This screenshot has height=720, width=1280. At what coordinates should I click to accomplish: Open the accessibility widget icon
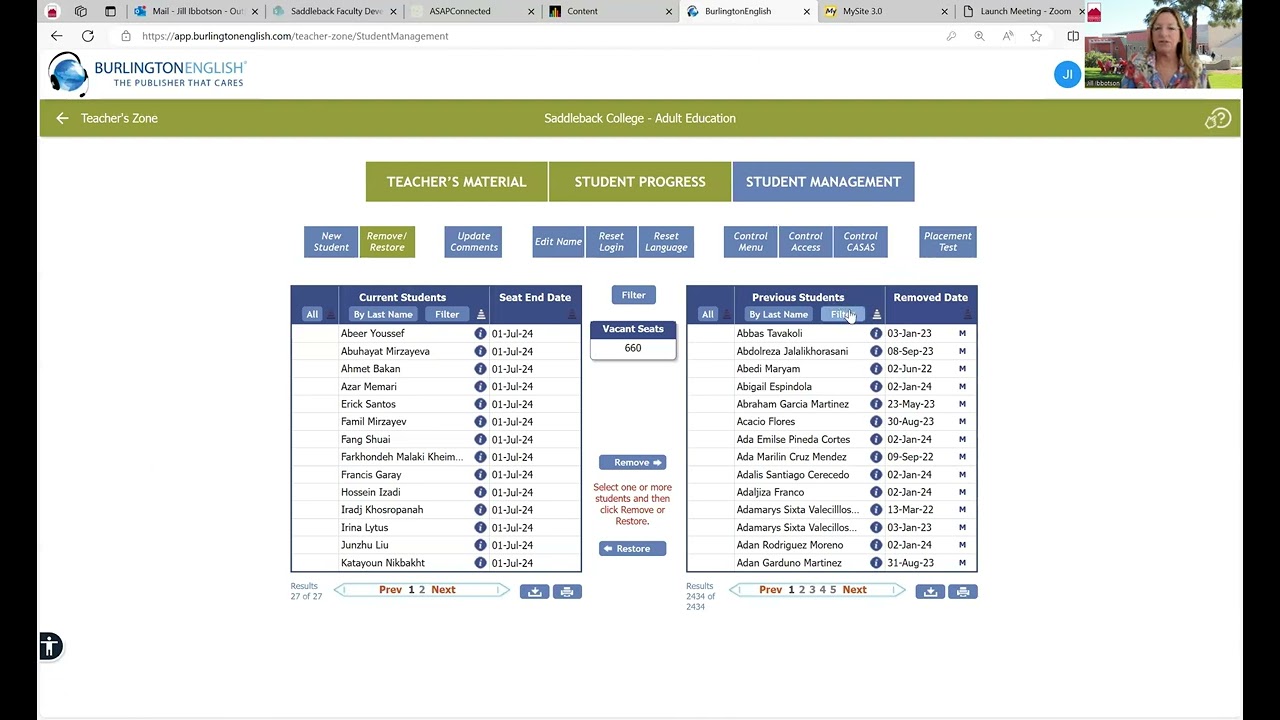click(x=50, y=647)
